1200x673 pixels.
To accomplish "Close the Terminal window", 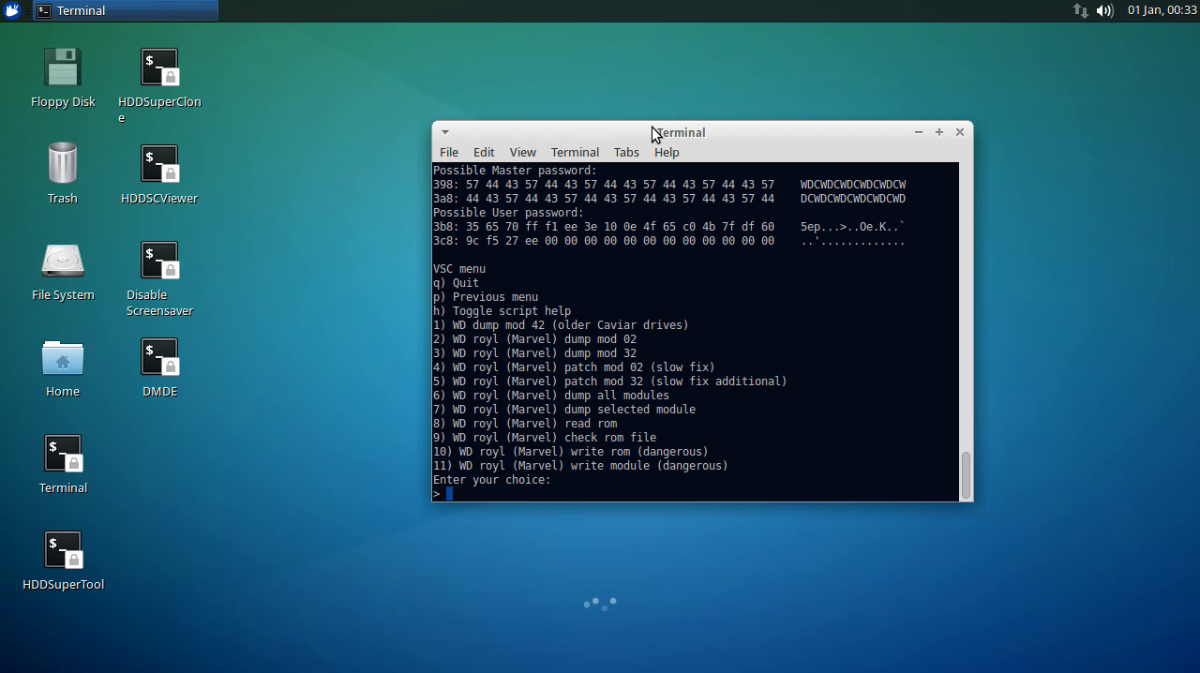I will click(x=960, y=132).
